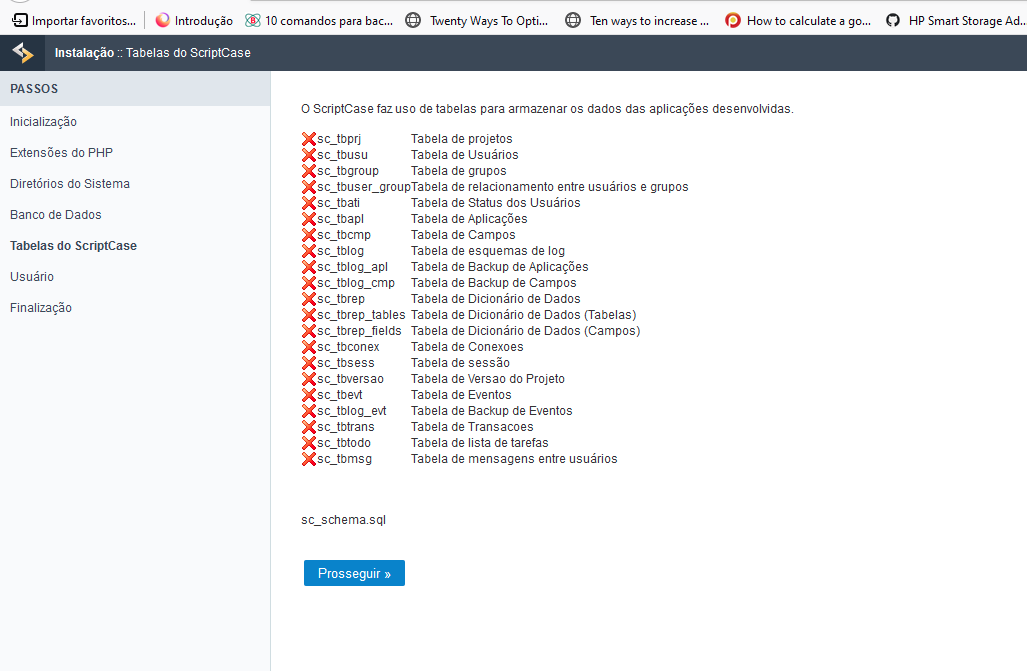Click the red X icon beside sc_tbevt
The width and height of the screenshot is (1027, 671).
(308, 395)
